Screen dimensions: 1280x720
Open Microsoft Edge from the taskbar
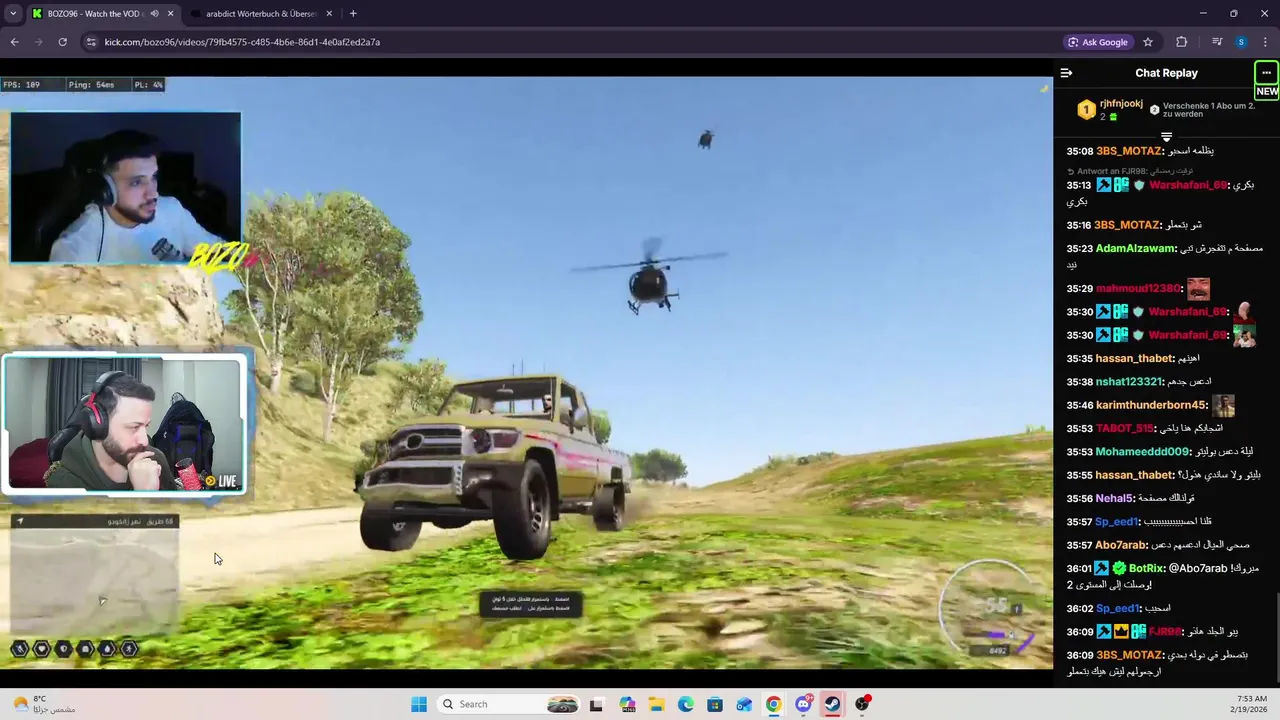pyautogui.click(x=686, y=704)
